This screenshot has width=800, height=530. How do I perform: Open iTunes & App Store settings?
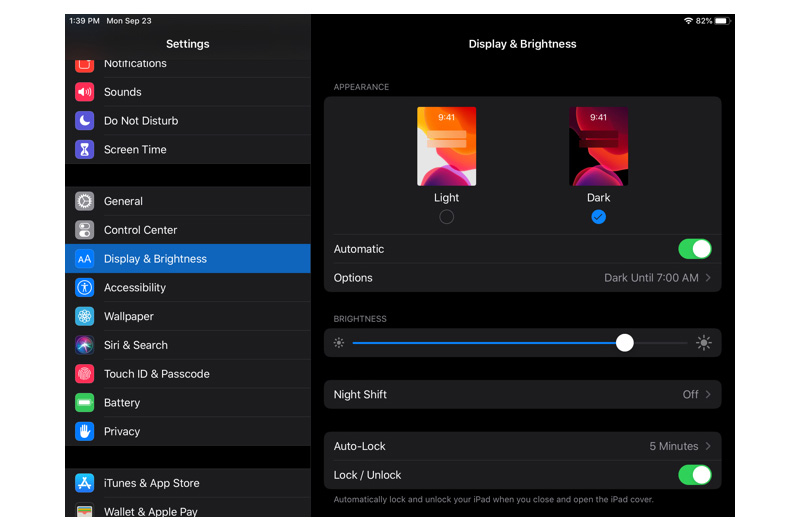pos(188,483)
